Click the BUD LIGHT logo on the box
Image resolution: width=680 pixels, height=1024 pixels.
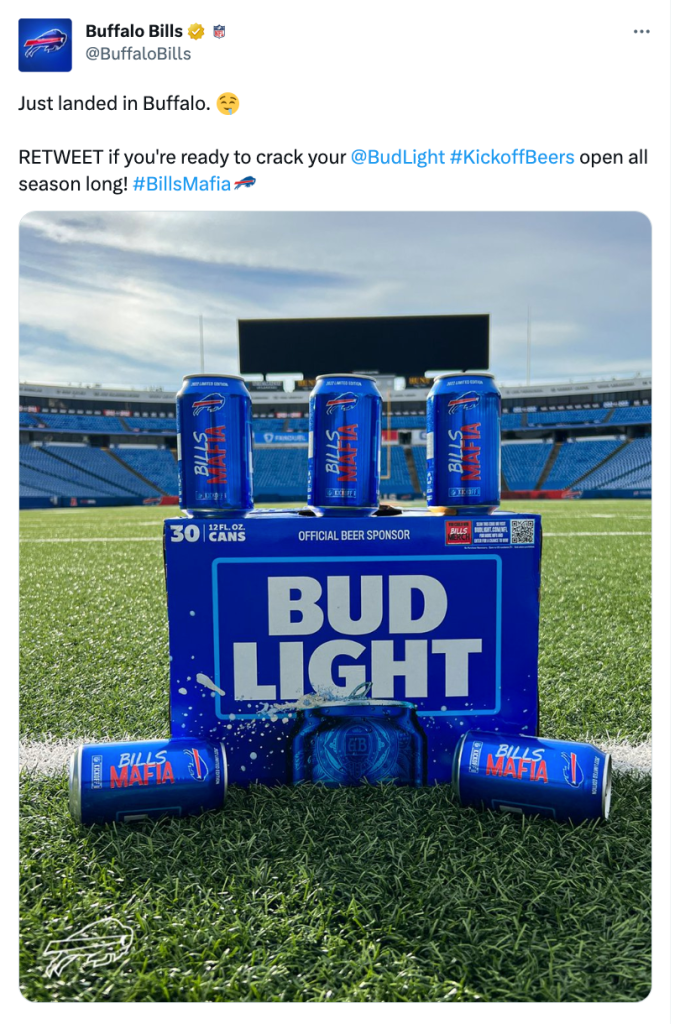pos(356,637)
